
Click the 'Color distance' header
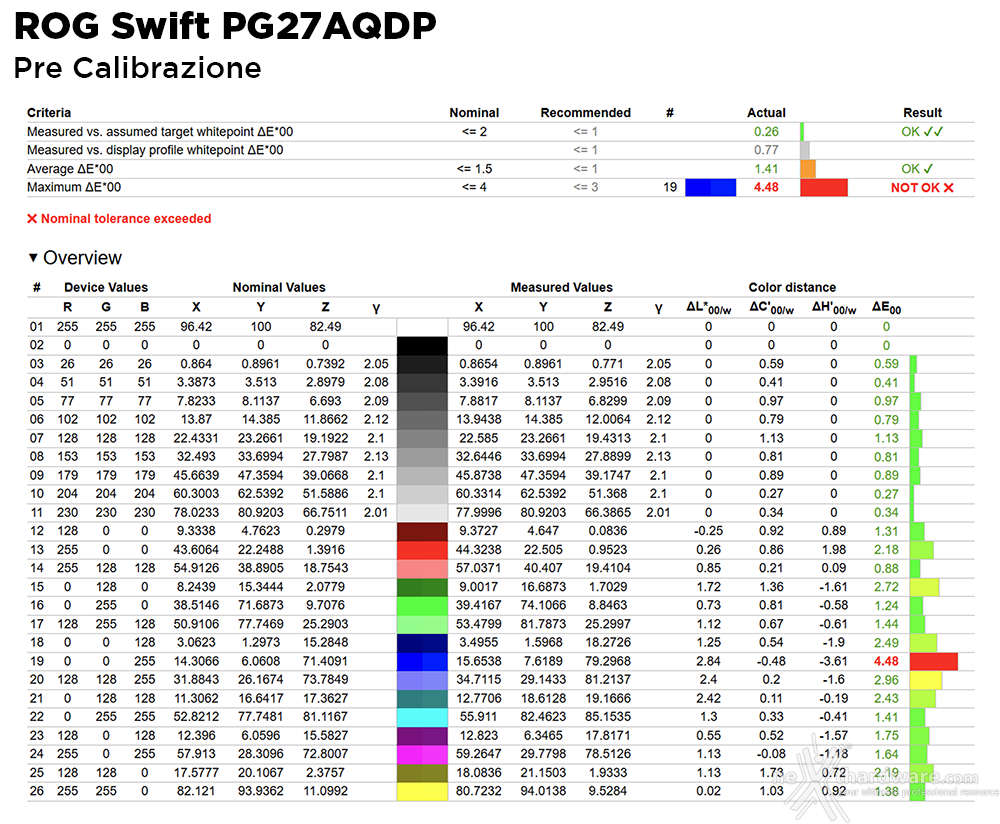point(792,288)
